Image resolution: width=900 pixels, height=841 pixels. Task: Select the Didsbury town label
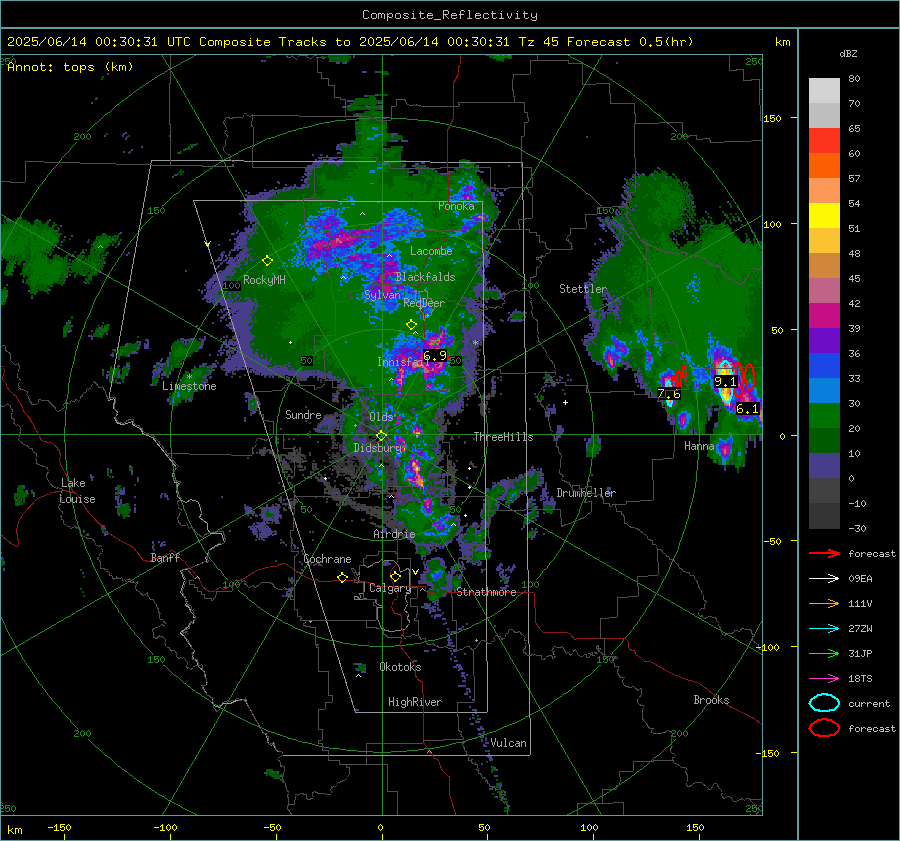tap(379, 448)
